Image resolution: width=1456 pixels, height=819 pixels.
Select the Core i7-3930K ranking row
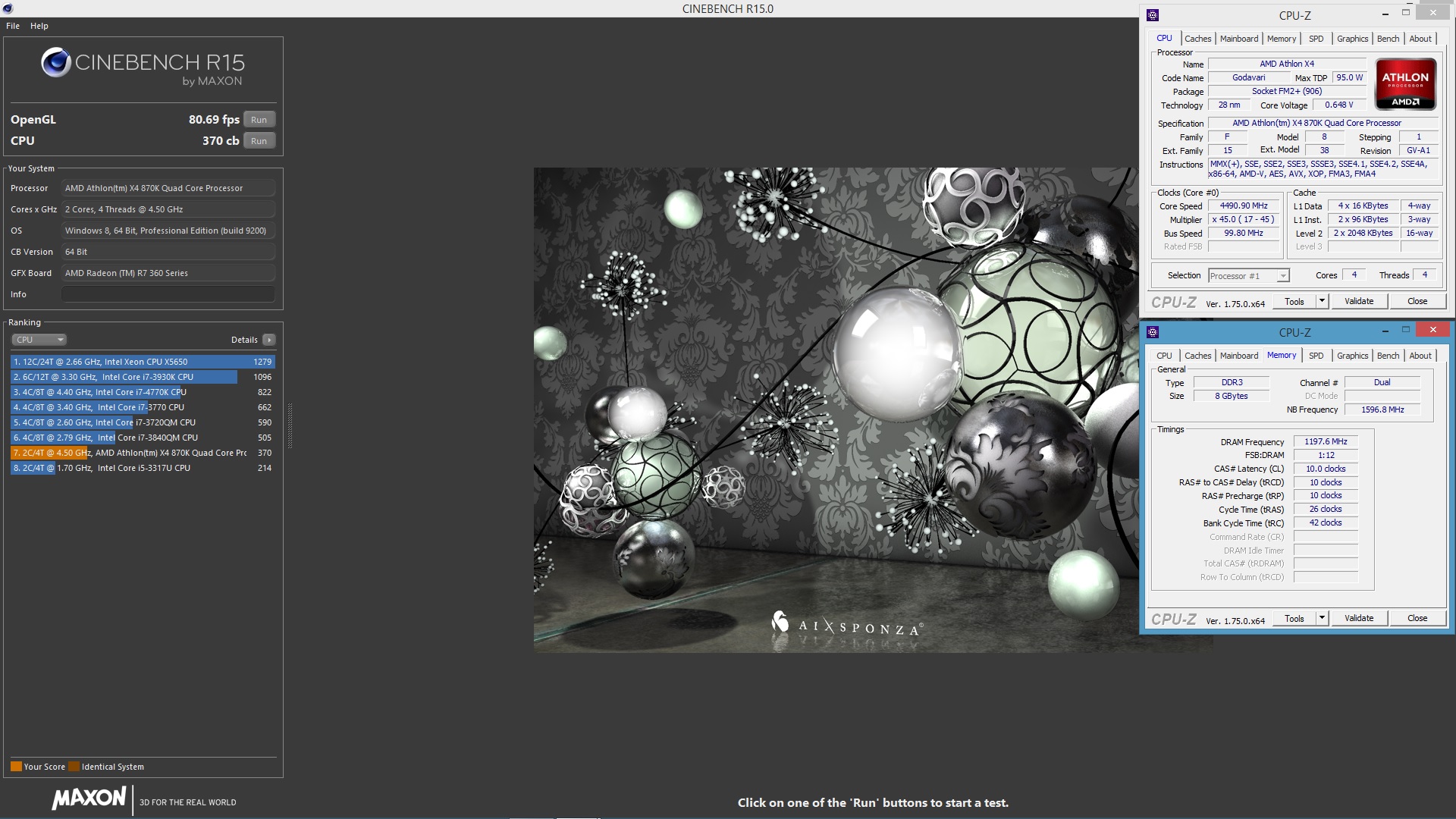click(143, 377)
